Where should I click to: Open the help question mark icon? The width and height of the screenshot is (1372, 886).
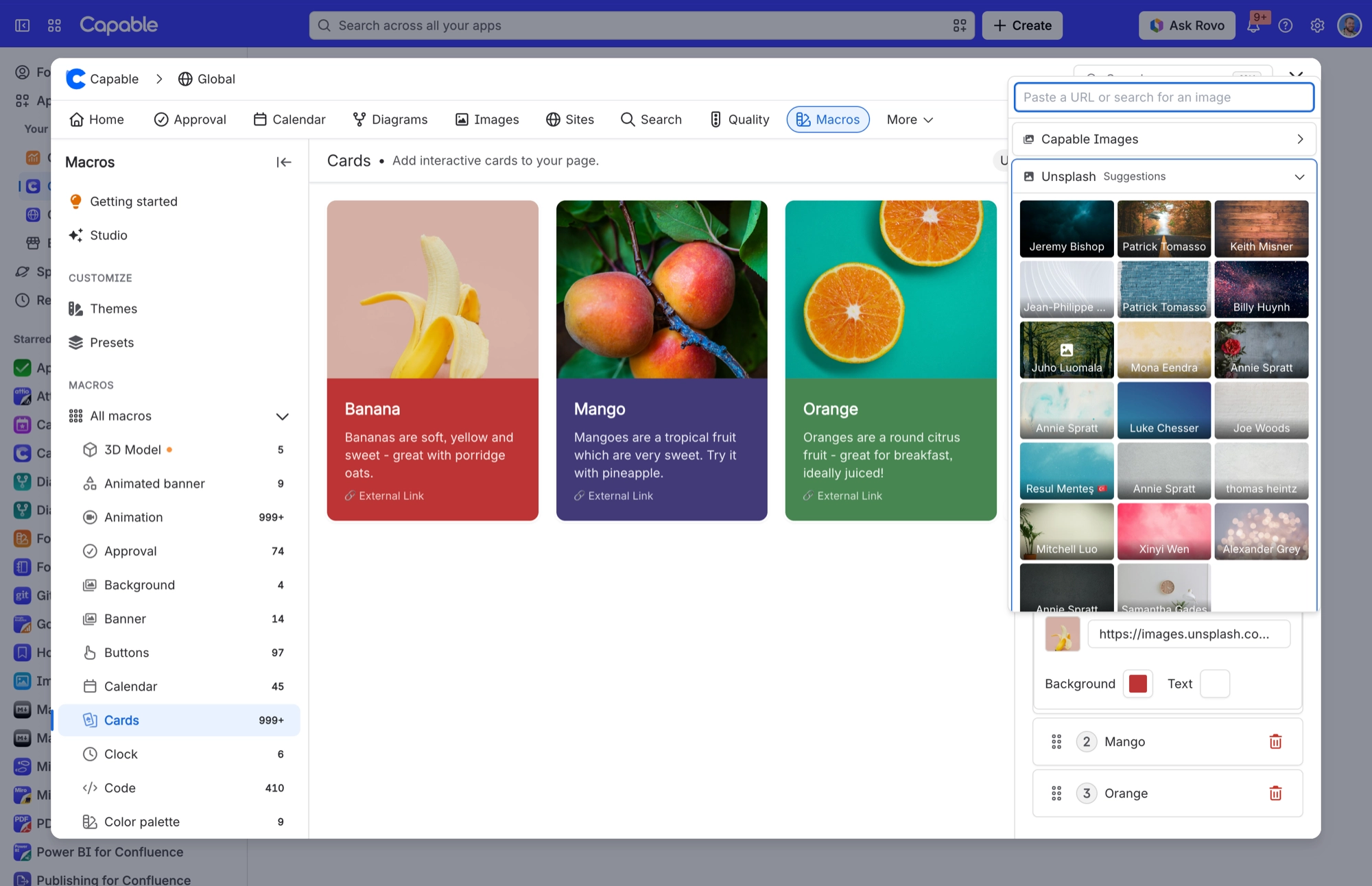click(1286, 26)
